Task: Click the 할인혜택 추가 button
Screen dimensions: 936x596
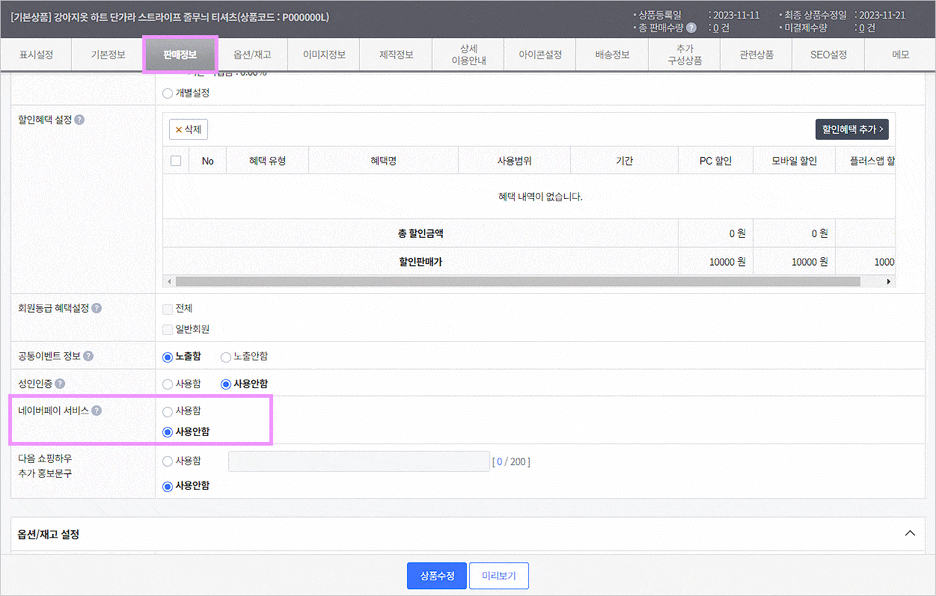Action: coord(852,130)
